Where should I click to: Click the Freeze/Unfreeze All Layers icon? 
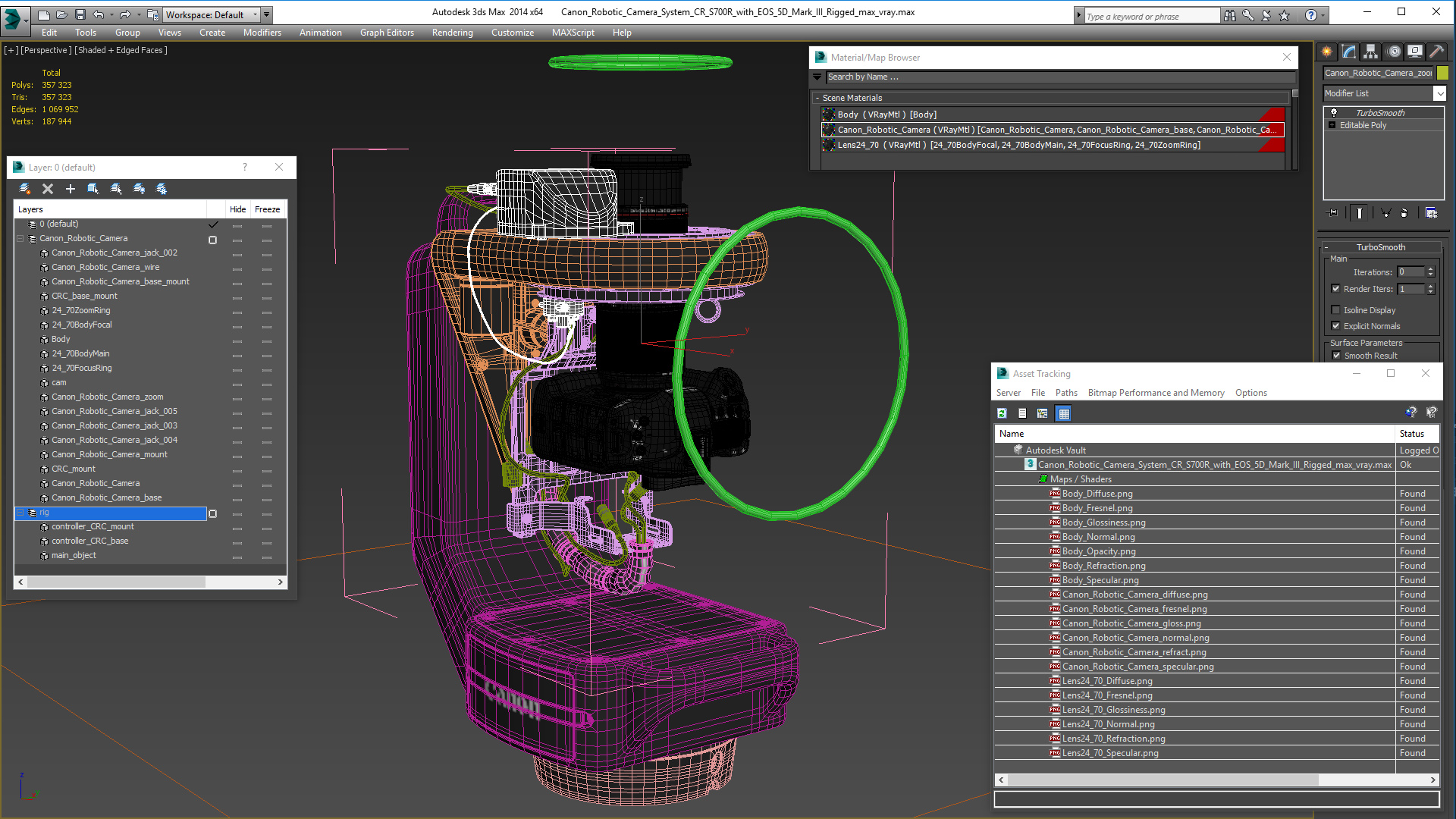tap(162, 189)
